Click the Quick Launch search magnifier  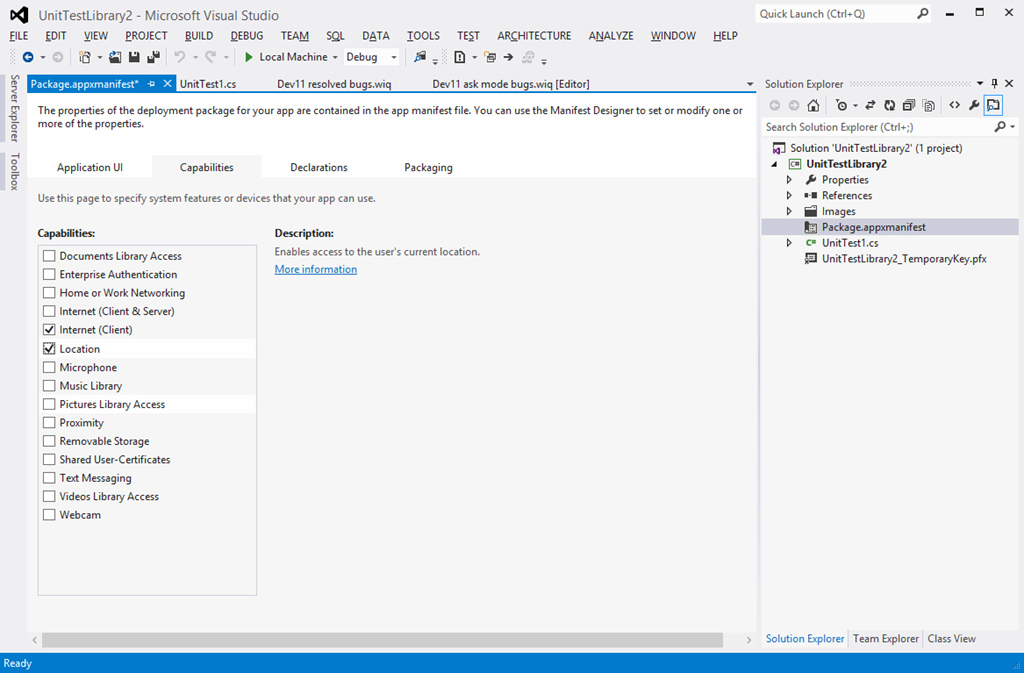click(922, 14)
